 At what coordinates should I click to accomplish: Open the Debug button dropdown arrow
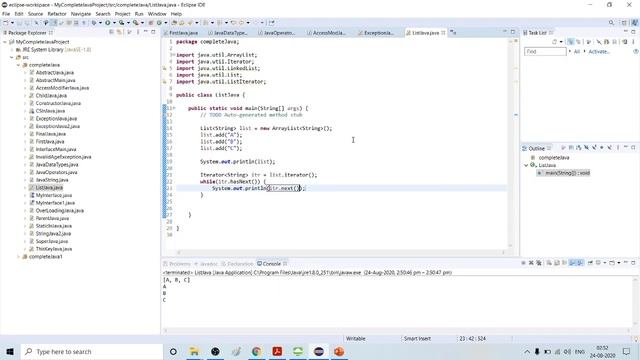100,23
